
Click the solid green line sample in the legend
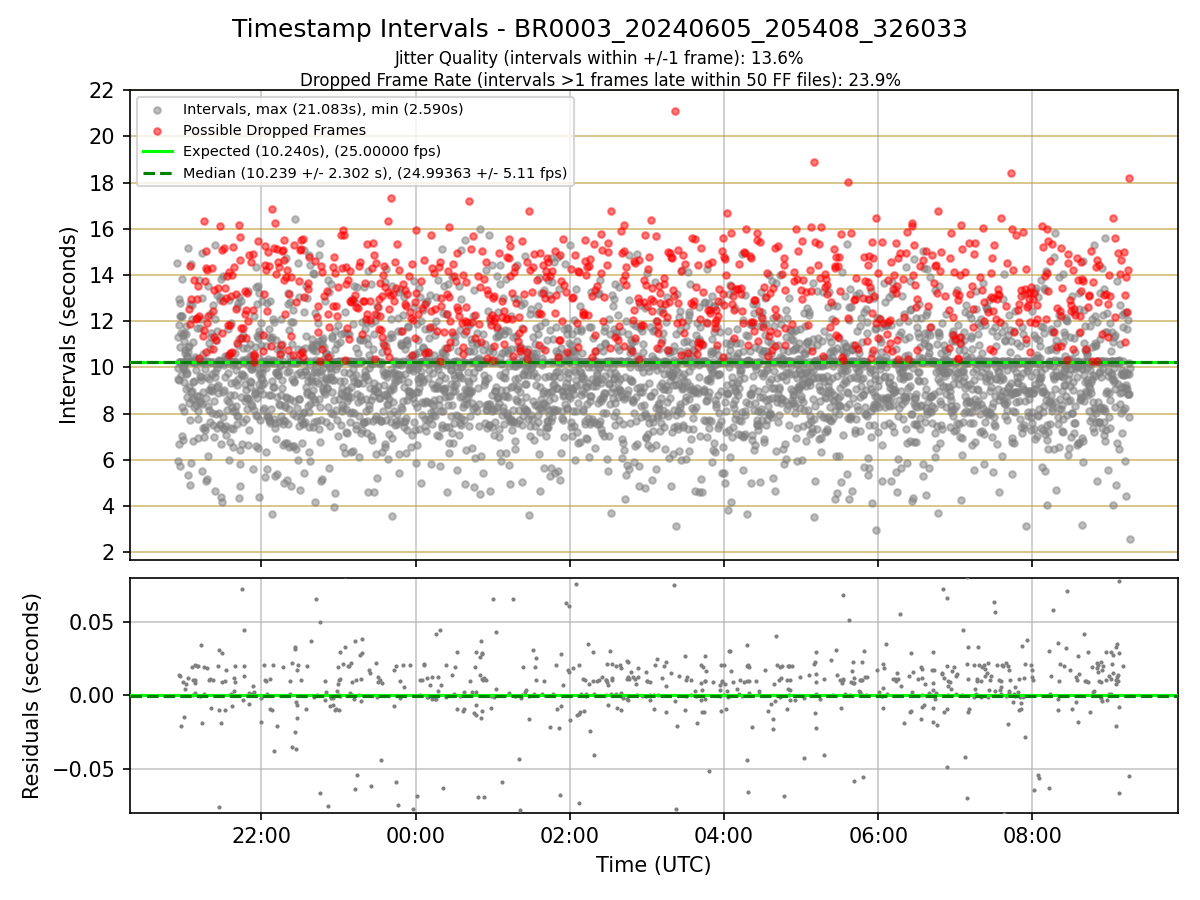157,151
